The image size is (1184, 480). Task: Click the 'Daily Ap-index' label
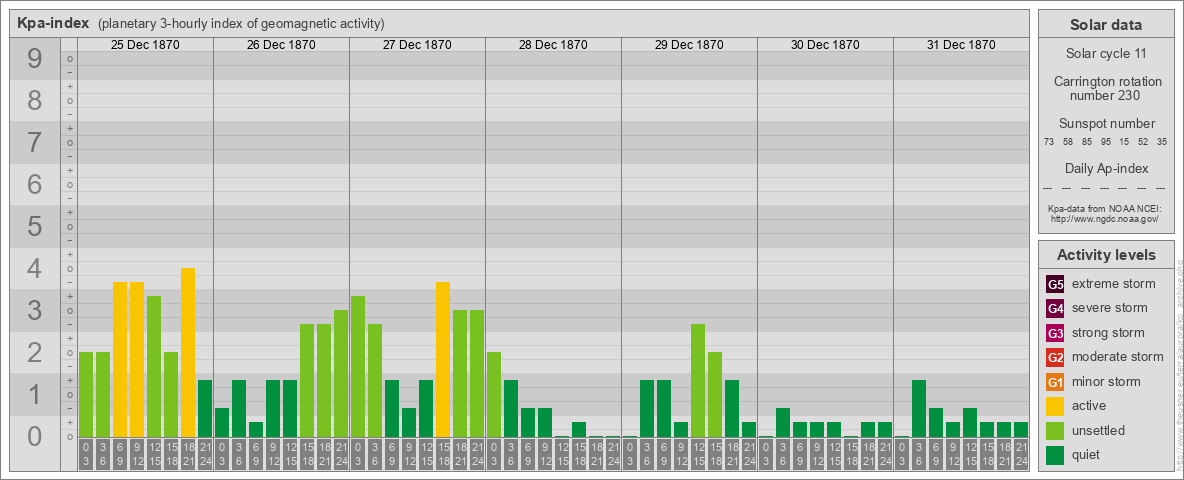click(x=1106, y=168)
